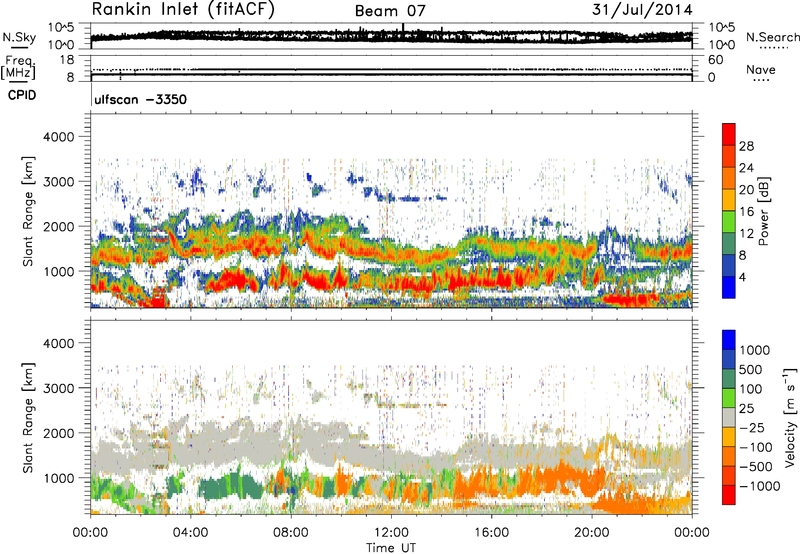Screen dimensions: 800x554
Task: Click the '16:00' time tick label
Action: pyautogui.click(x=491, y=533)
